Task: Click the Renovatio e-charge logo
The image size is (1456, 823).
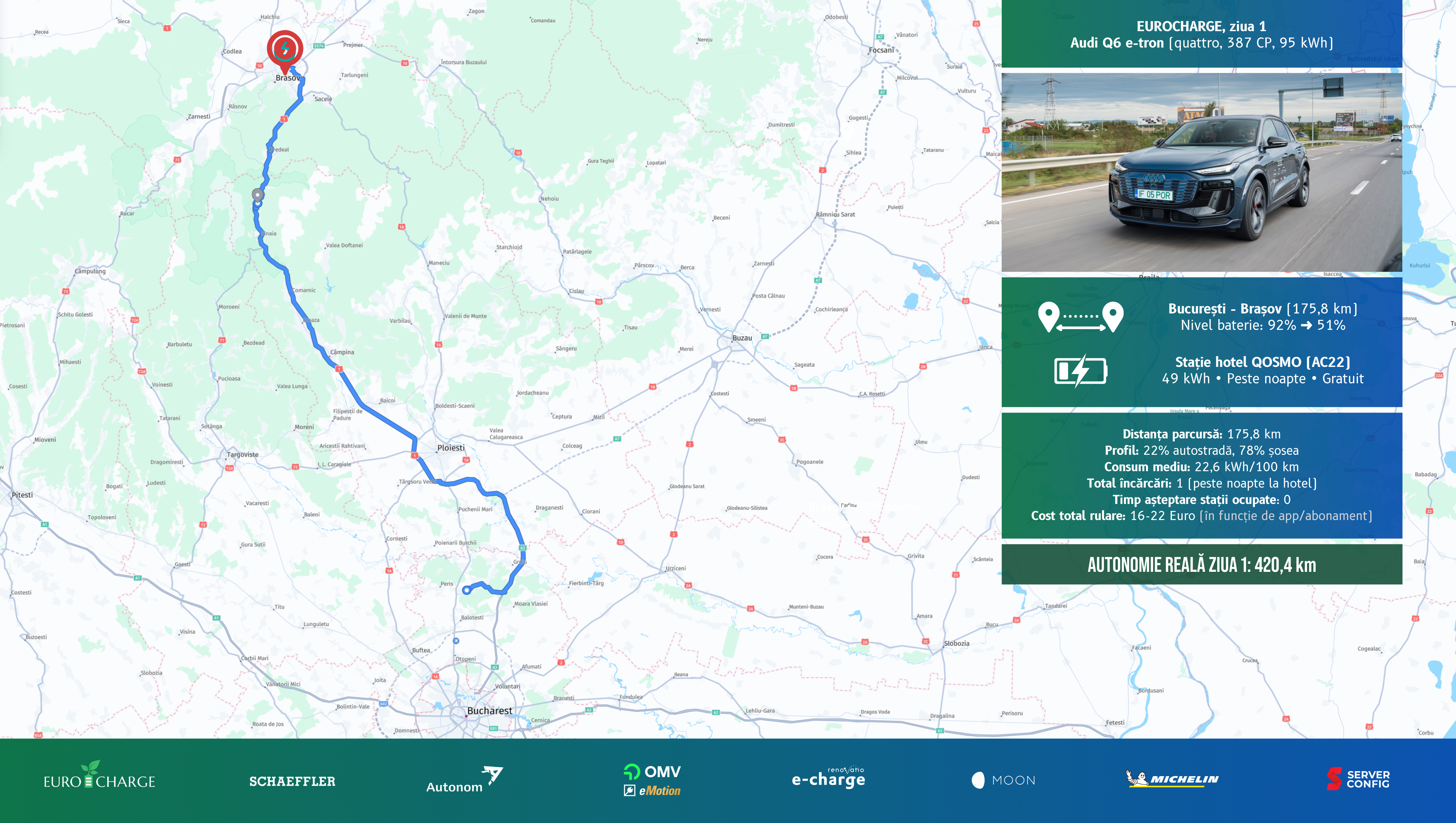Action: (x=828, y=777)
